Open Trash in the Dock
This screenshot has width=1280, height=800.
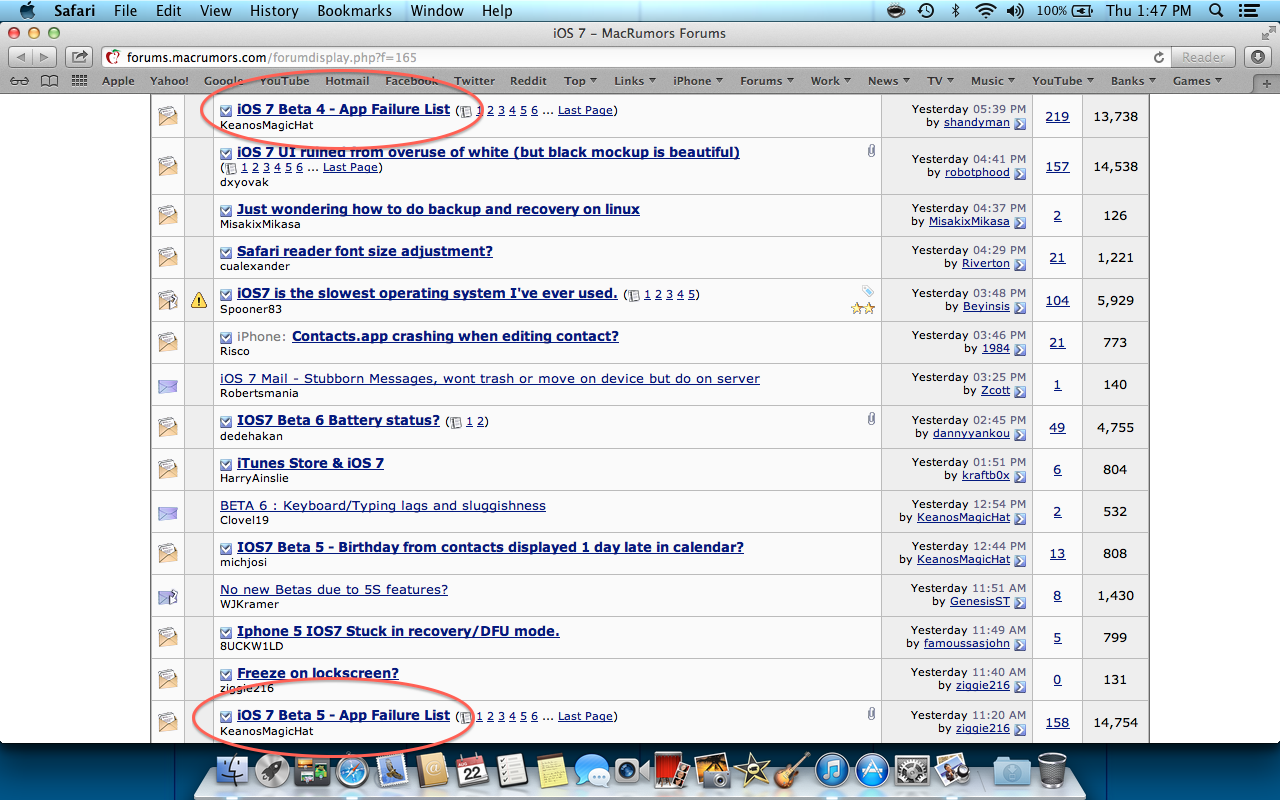tap(1052, 770)
